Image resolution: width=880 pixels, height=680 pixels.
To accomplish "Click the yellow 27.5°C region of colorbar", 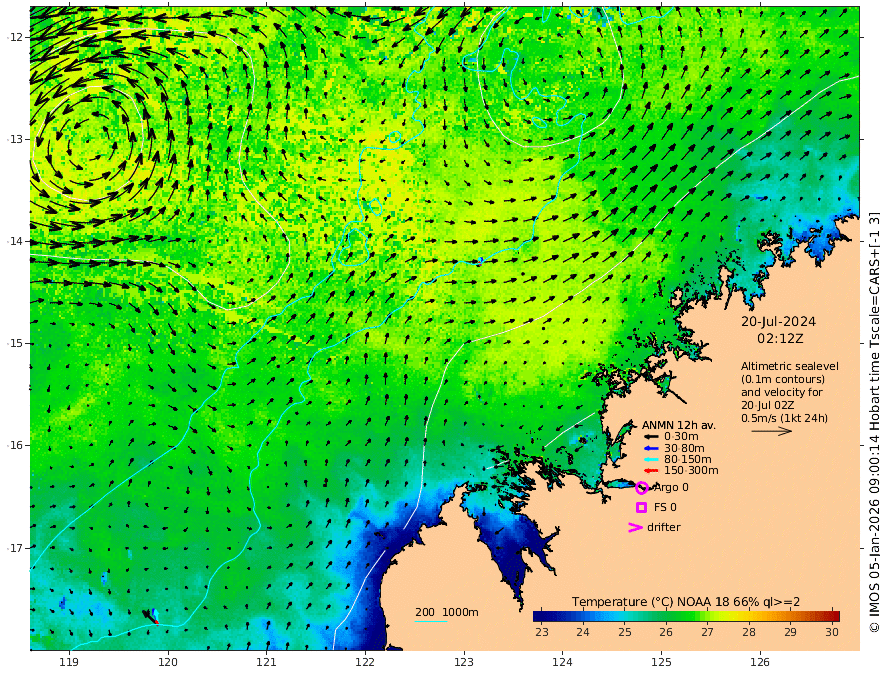I will click(728, 616).
